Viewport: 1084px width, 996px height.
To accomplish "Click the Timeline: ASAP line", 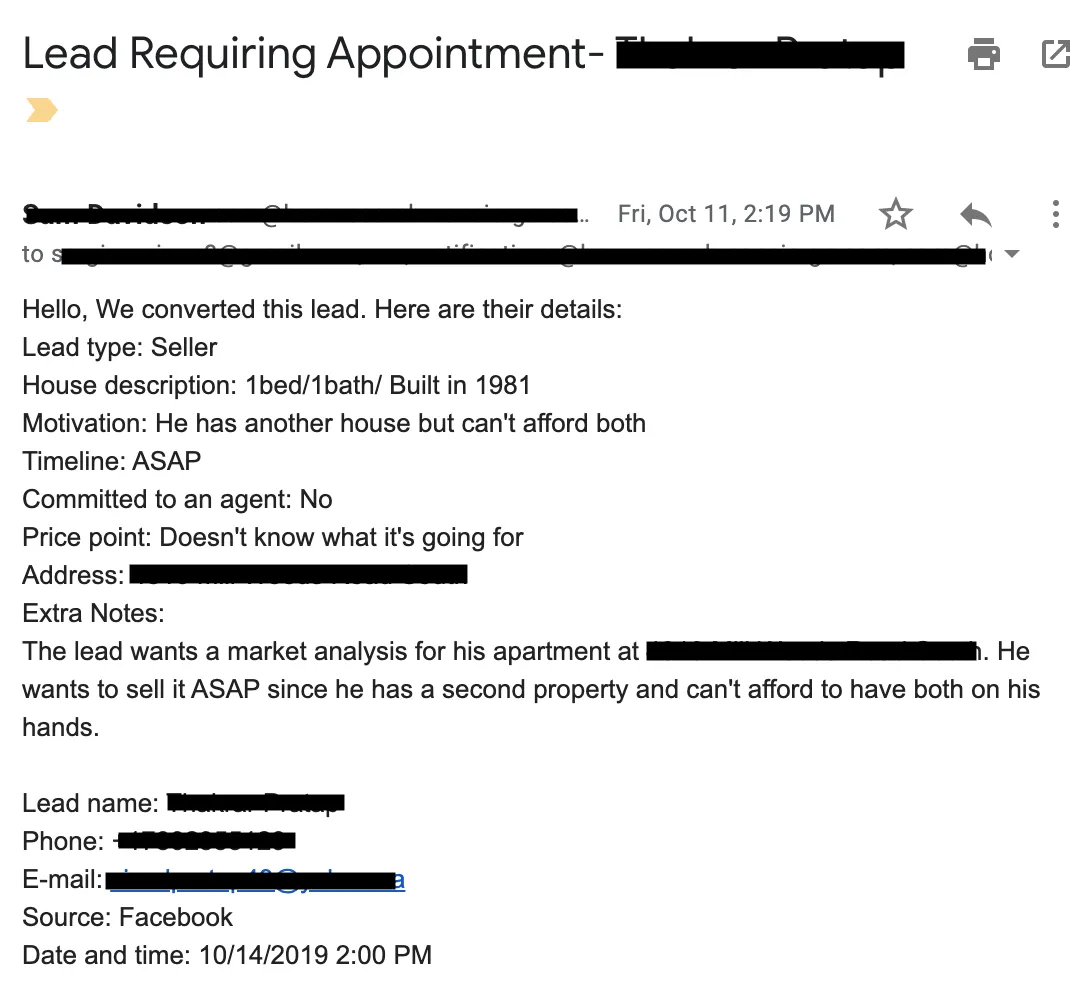I will 112,461.
